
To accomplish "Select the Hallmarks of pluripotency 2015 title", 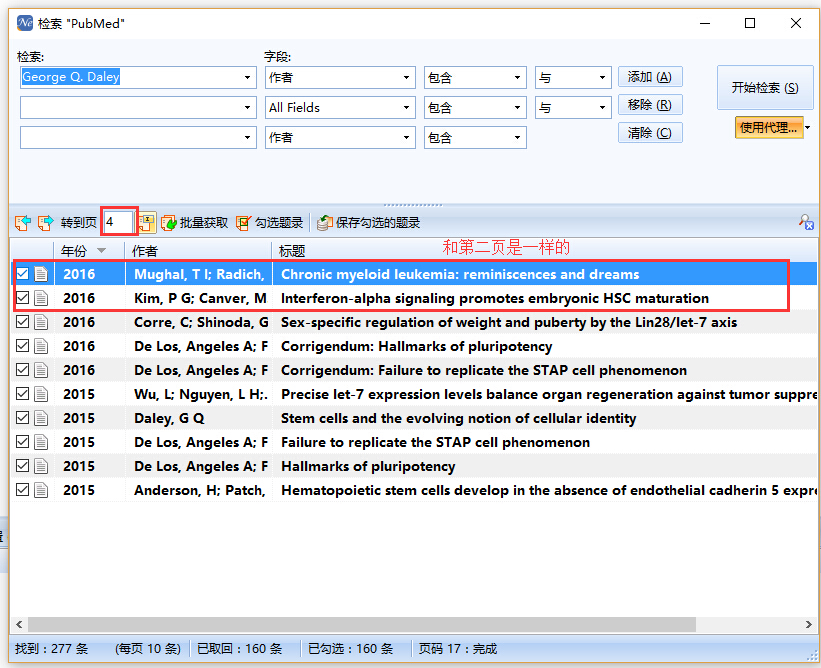I will (x=368, y=466).
